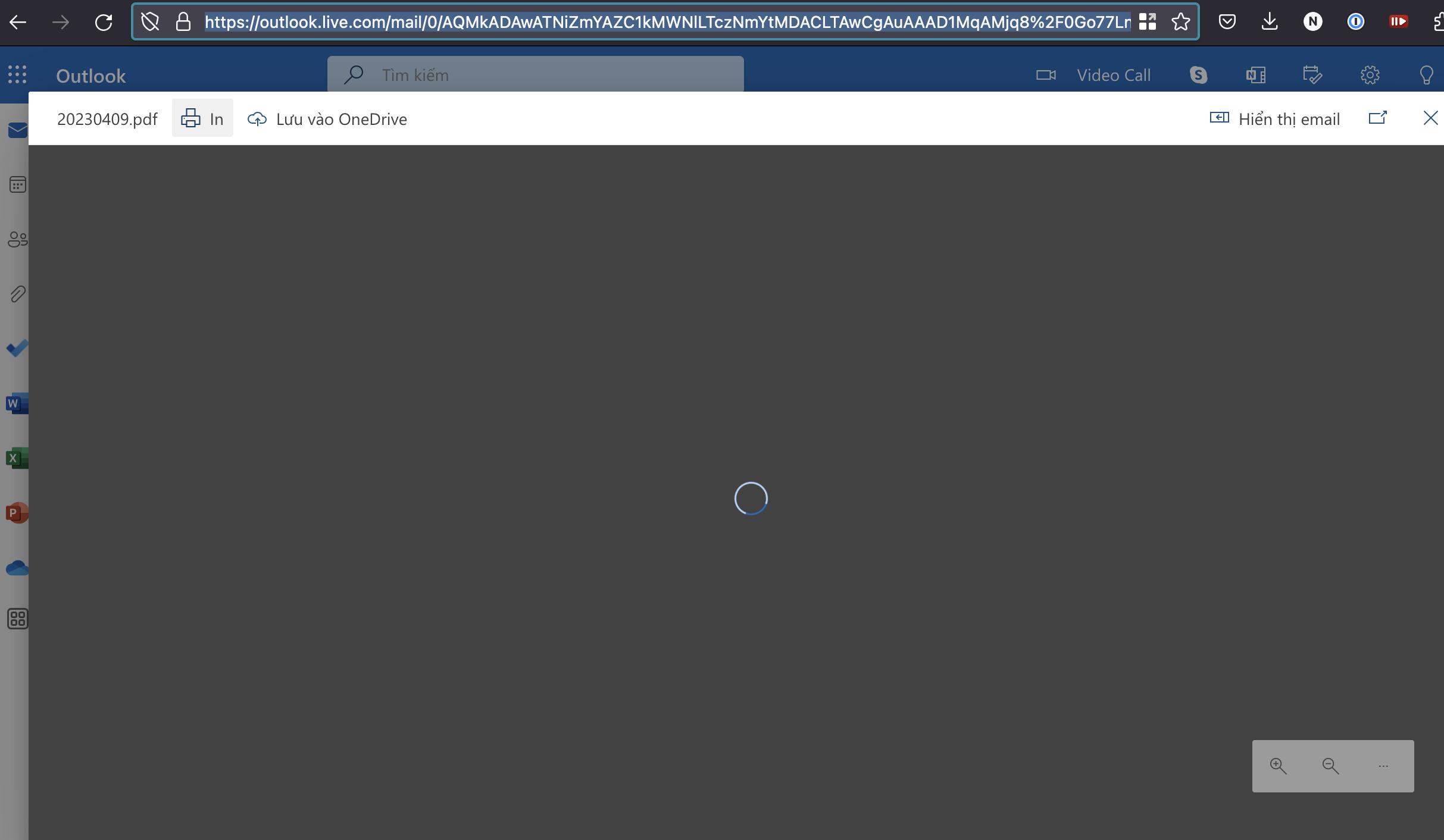1444x840 pixels.
Task: Open the Outlook app launcher grid
Action: (x=17, y=74)
